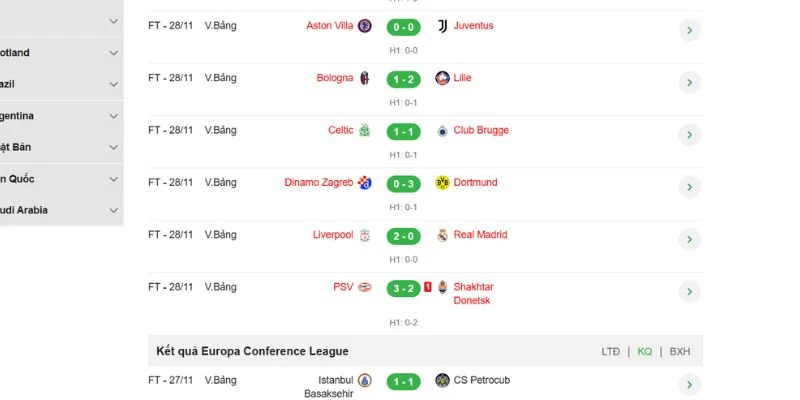The image size is (800, 400).
Task: Expand the Scotland league list
Action: 114,52
